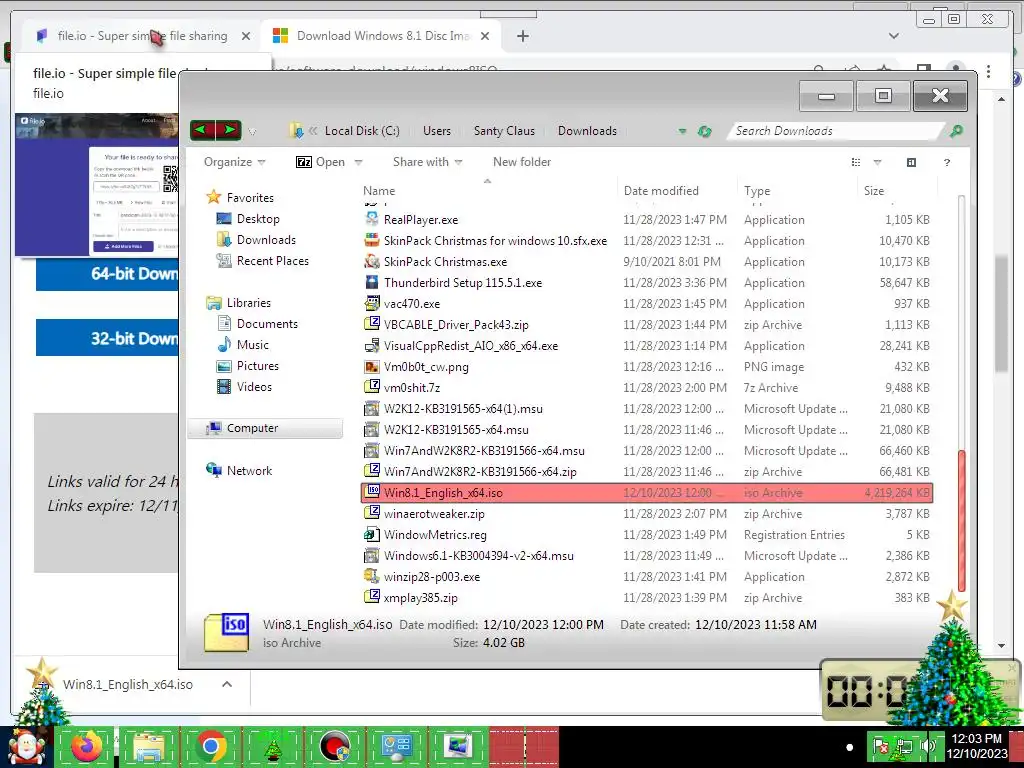
Task: Click the Thunderbird Setup file icon
Action: 372,282
